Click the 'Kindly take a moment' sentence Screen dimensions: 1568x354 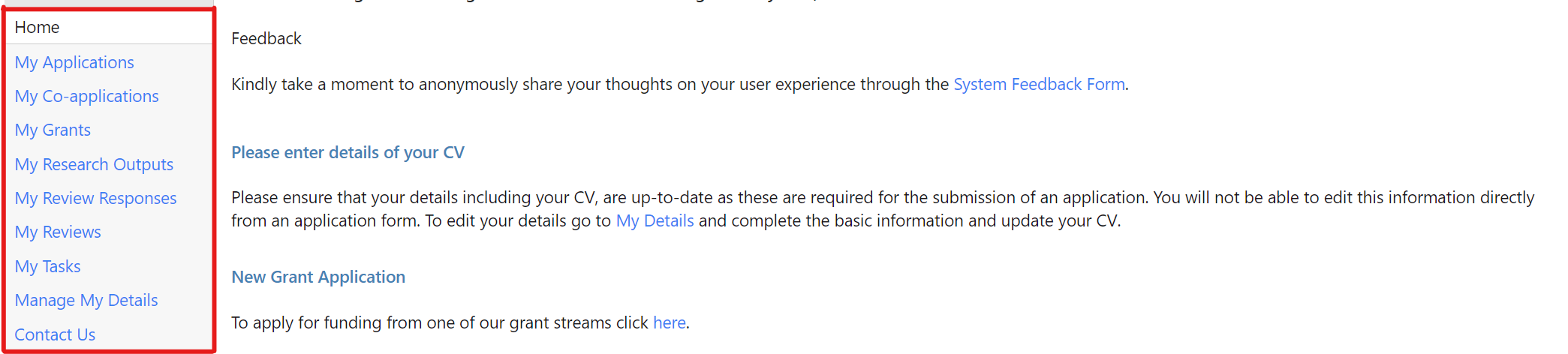525,84
